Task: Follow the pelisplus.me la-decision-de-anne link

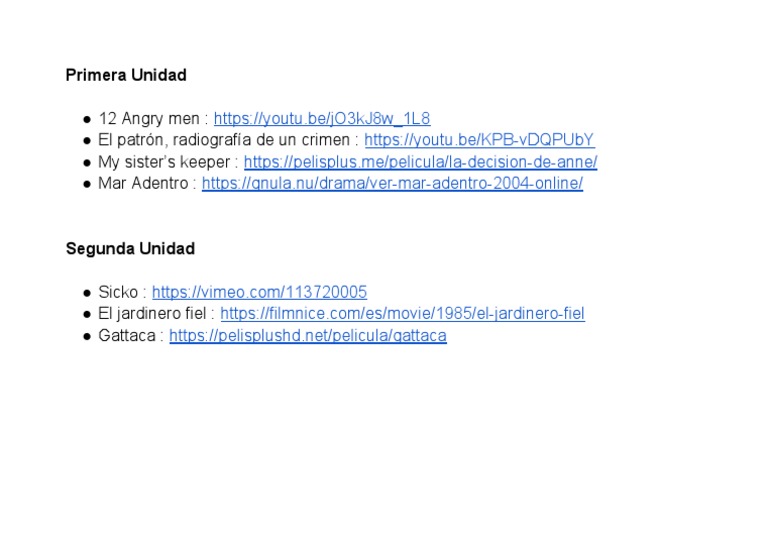Action: 420,162
